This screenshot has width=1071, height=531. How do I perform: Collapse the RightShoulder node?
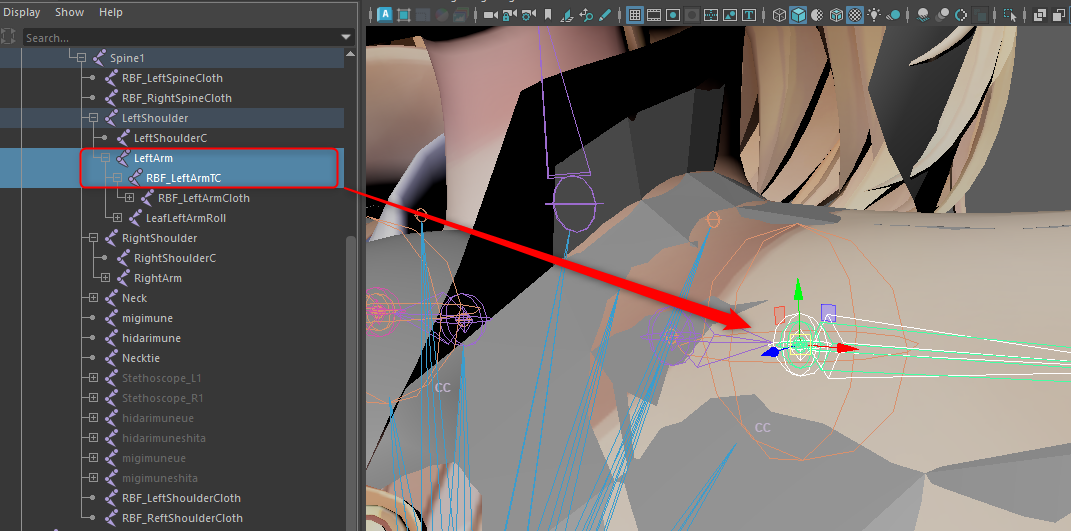click(94, 238)
